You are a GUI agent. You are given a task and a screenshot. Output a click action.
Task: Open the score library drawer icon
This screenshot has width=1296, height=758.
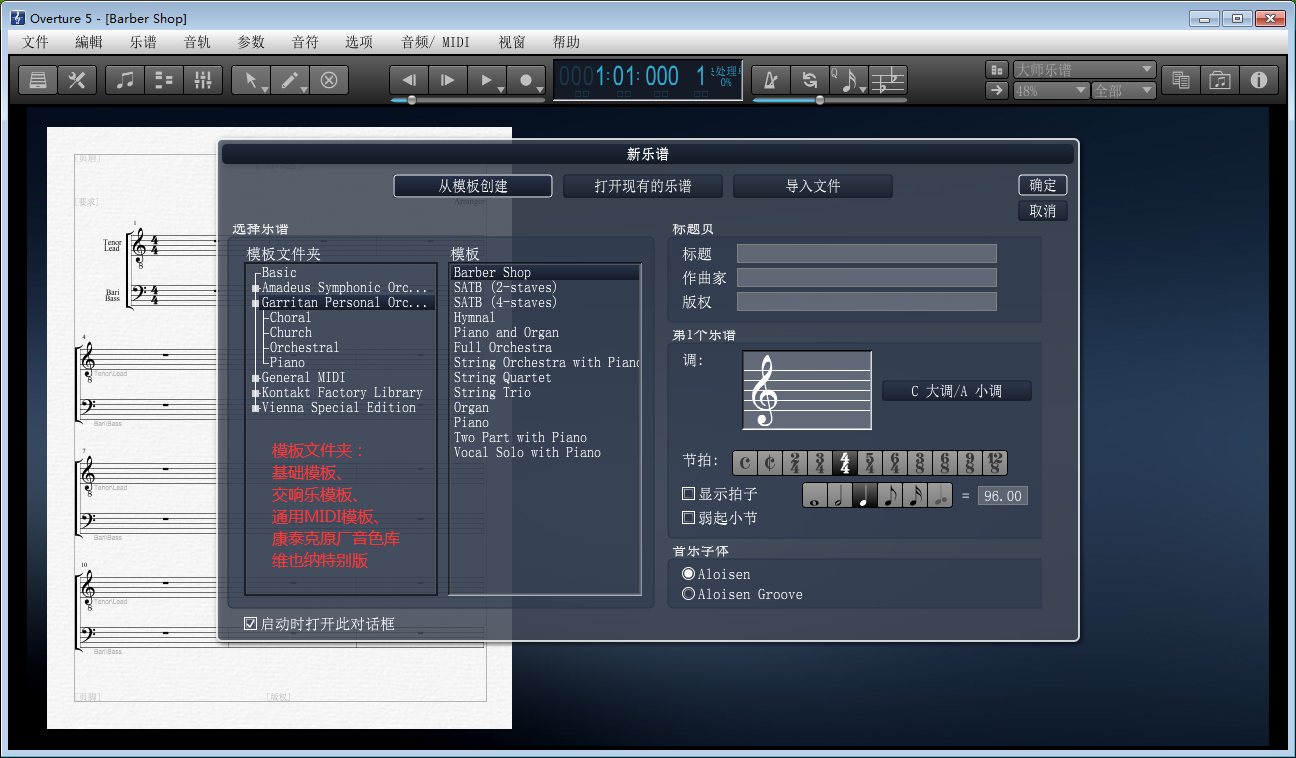click(x=38, y=80)
